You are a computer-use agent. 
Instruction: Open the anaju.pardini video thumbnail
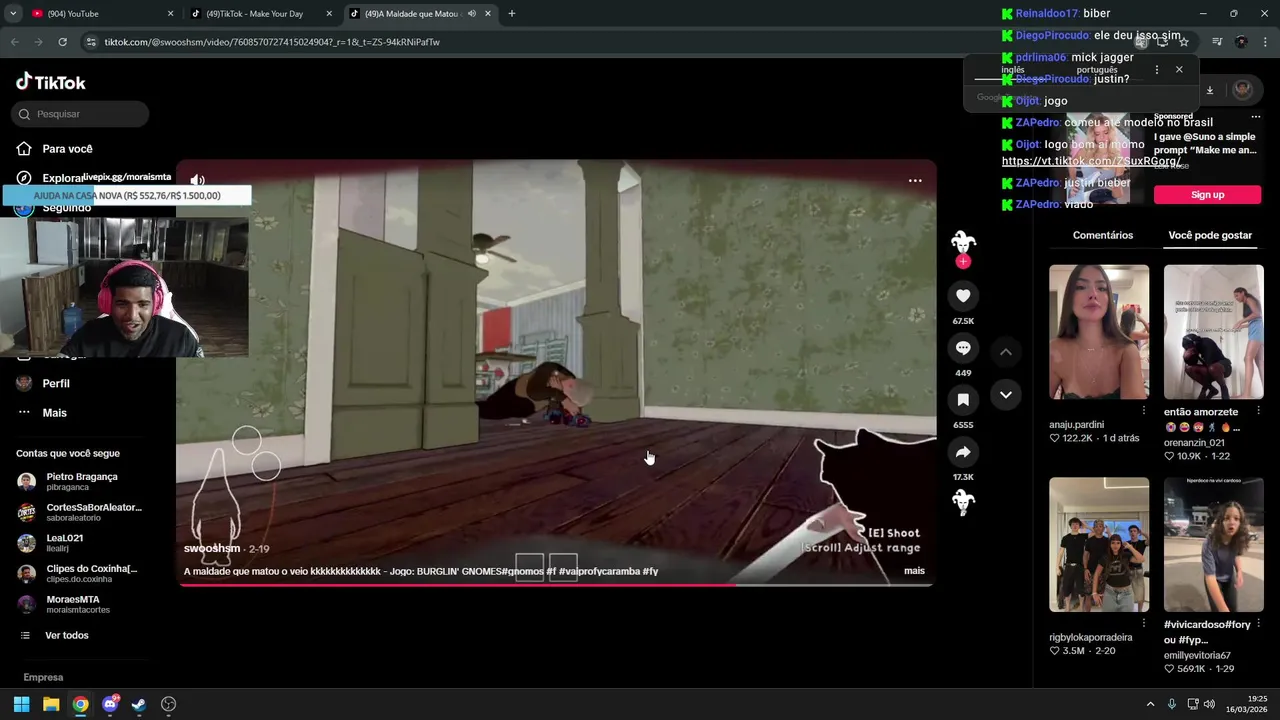tap(1099, 332)
